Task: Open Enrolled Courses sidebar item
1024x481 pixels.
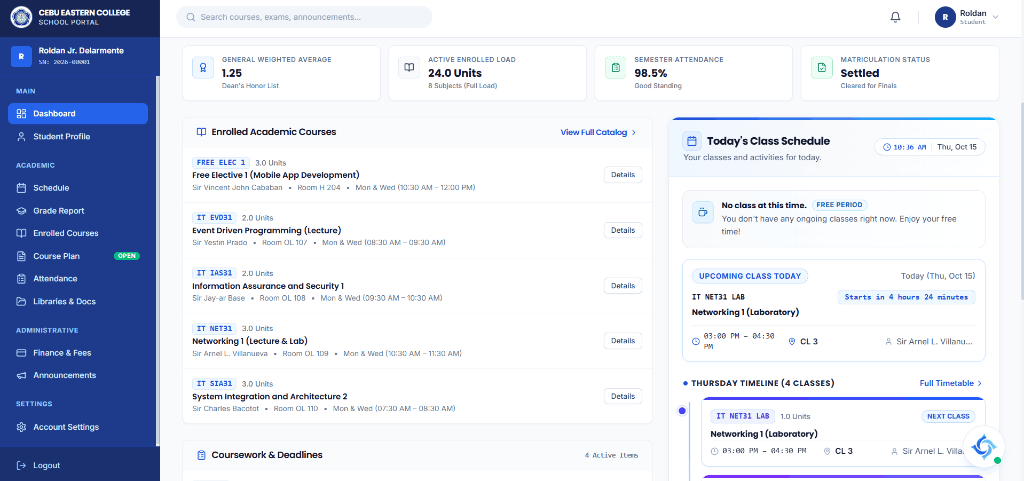Action: (x=78, y=233)
